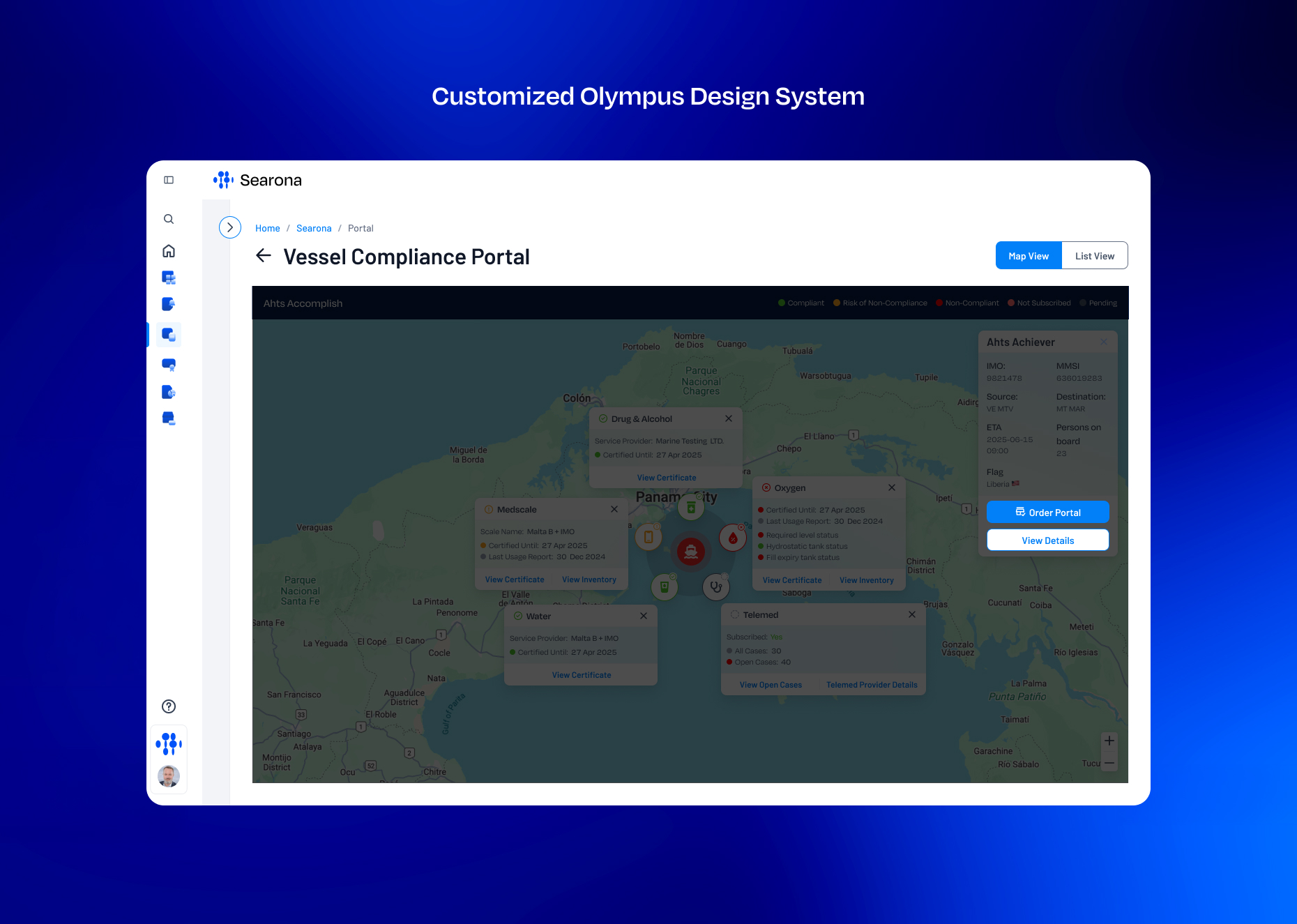1297x924 pixels.
Task: Select the highlighted active sidebar icon
Action: click(169, 335)
